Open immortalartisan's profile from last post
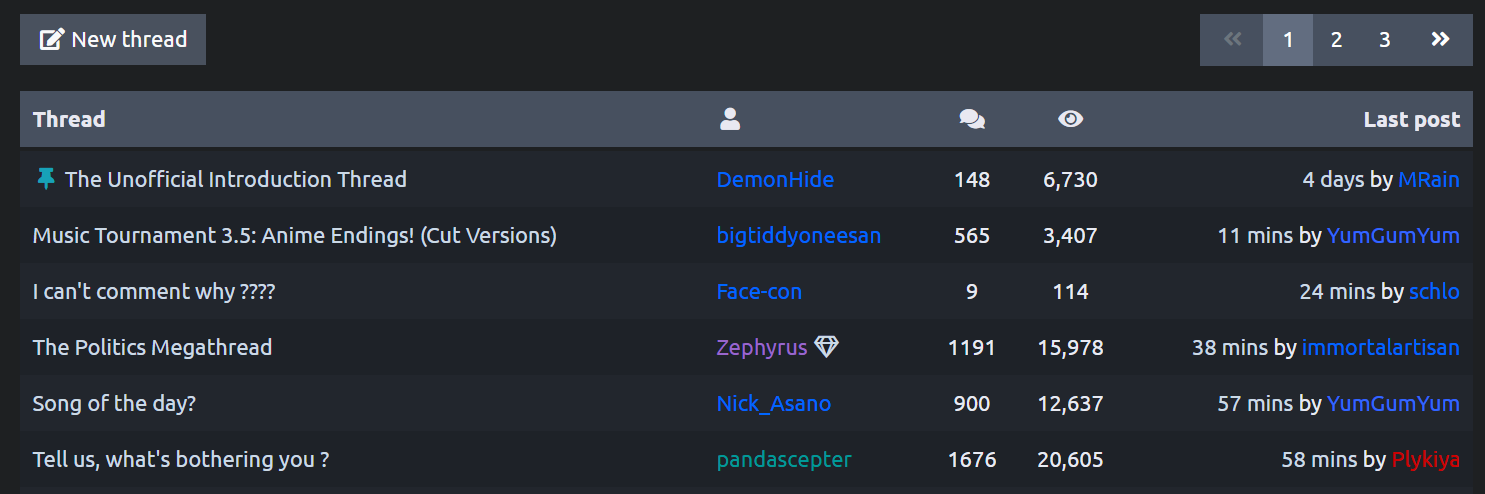Screen dimensions: 1485x494 pos(1380,348)
